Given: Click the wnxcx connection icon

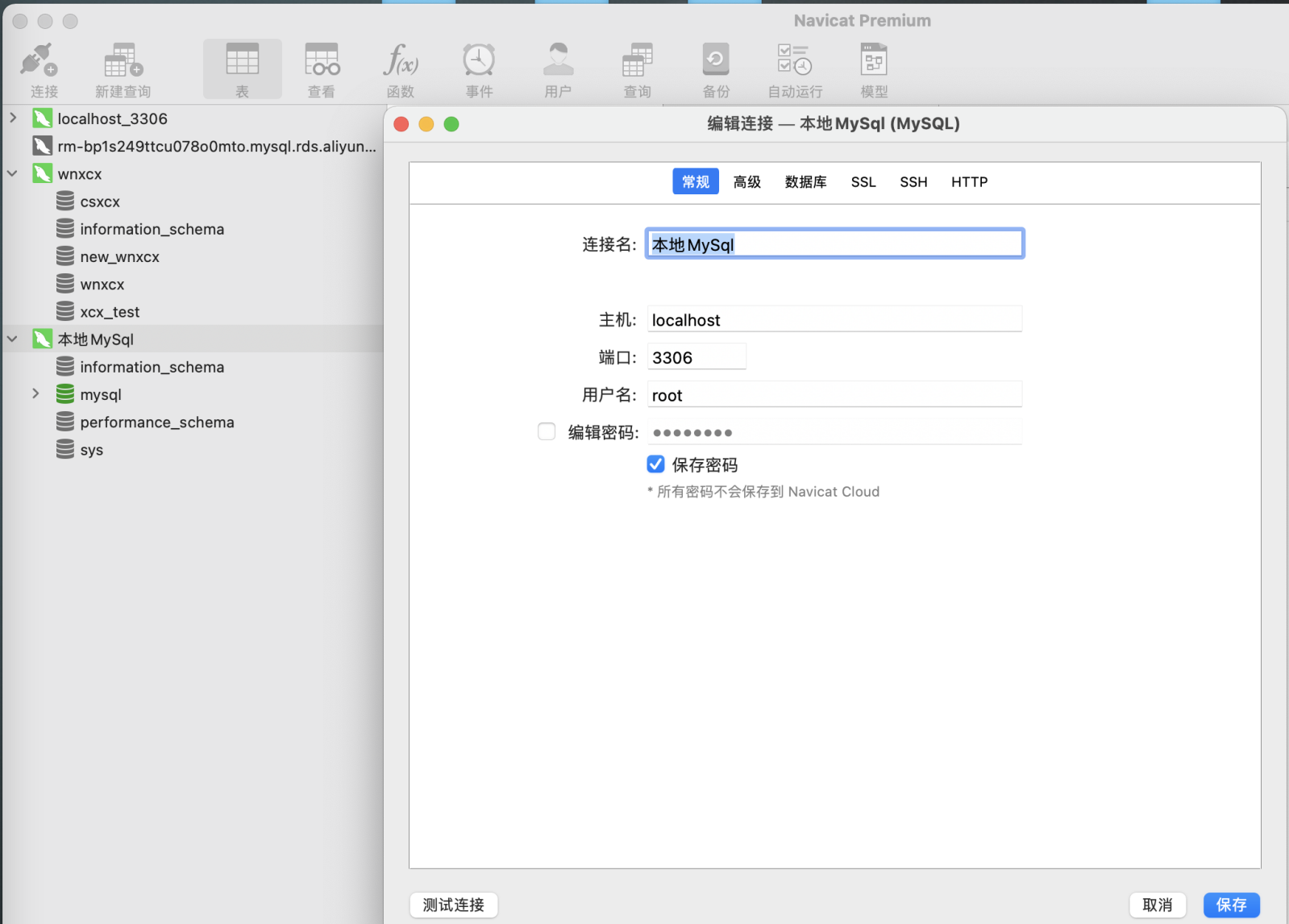Looking at the screenshot, I should click(42, 173).
